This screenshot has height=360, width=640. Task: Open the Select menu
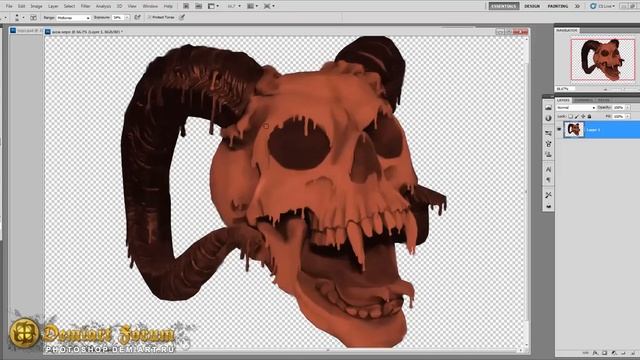tap(69, 6)
